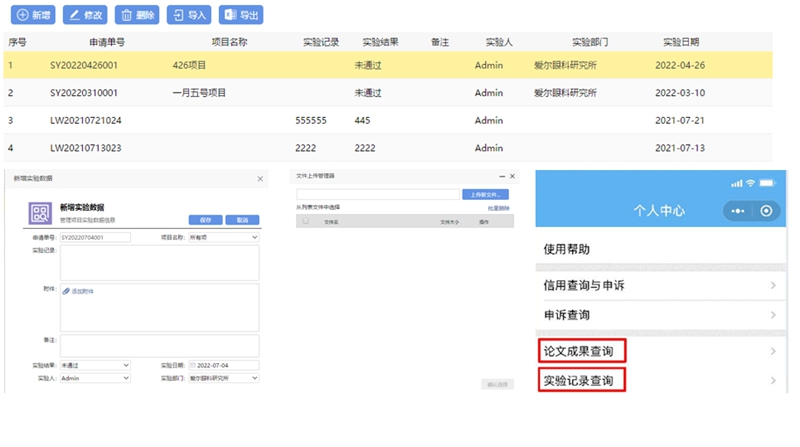
Task: Click the 保存 (Save) button
Action: pyautogui.click(x=205, y=220)
